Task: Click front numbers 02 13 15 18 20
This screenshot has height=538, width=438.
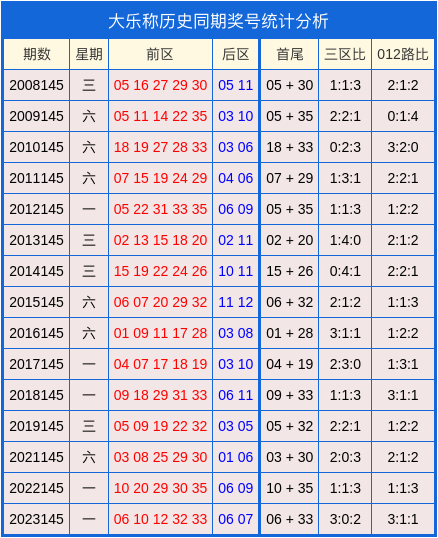Action: click(160, 240)
